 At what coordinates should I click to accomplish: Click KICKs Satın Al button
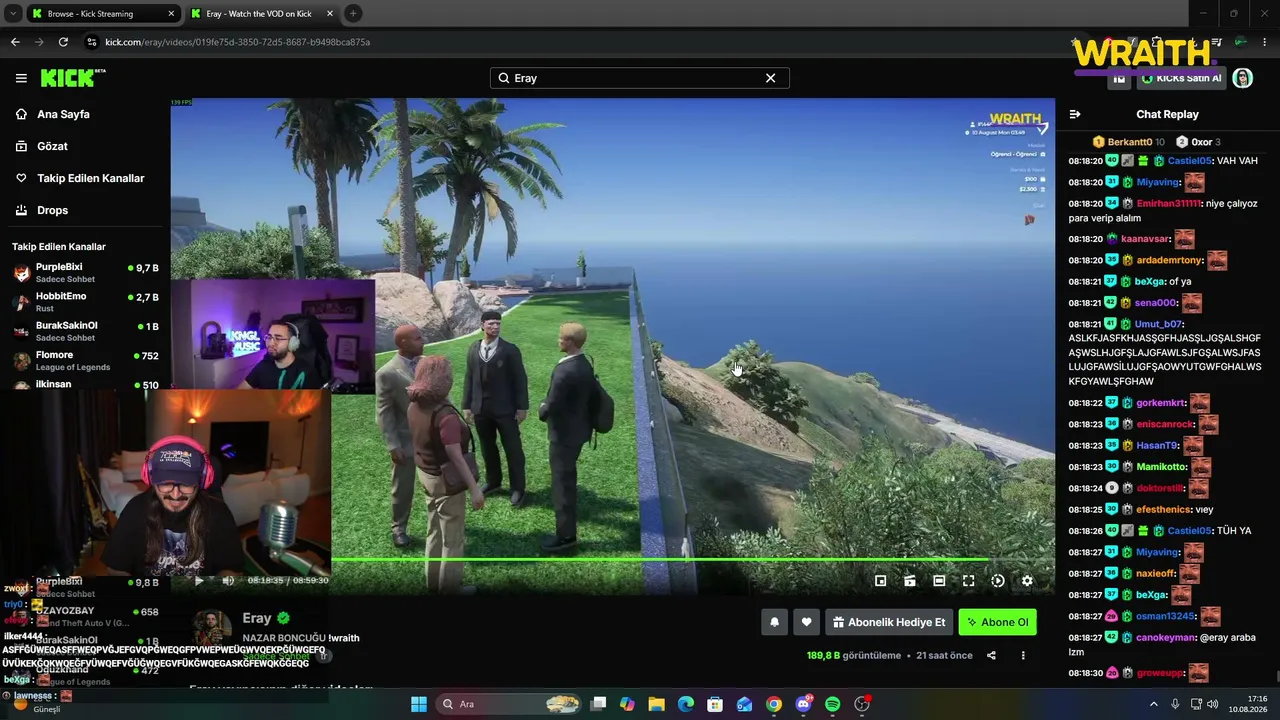coord(1181,78)
